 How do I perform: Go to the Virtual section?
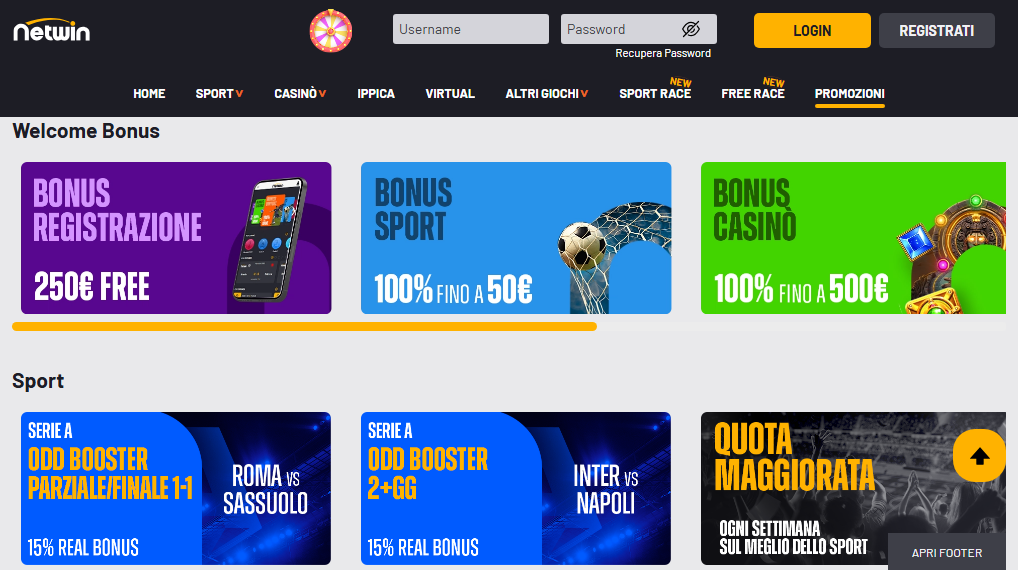tap(450, 93)
